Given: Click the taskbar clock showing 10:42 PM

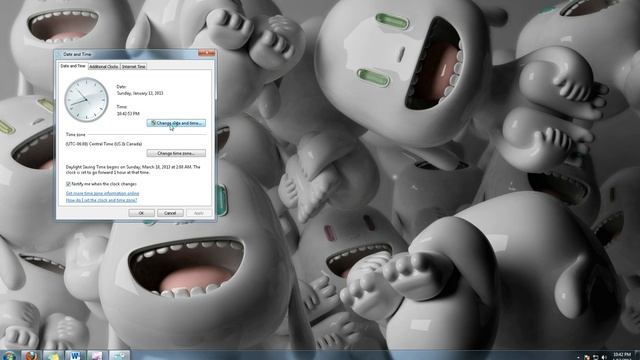Looking at the screenshot, I should tap(622, 356).
